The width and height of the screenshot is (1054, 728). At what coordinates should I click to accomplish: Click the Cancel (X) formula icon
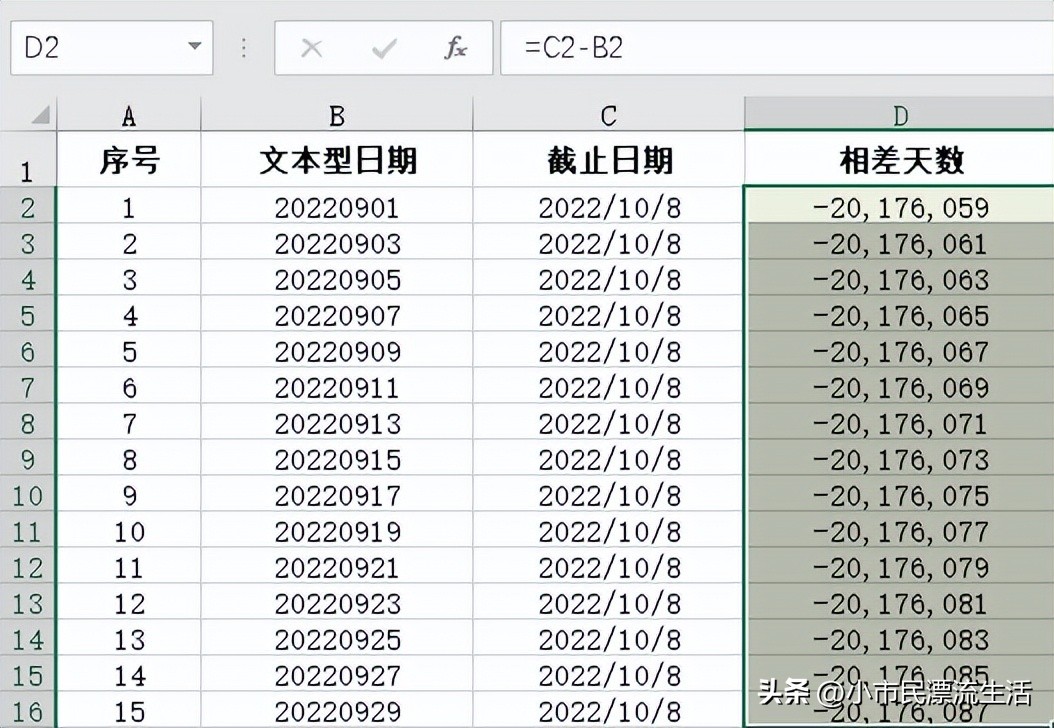311,48
